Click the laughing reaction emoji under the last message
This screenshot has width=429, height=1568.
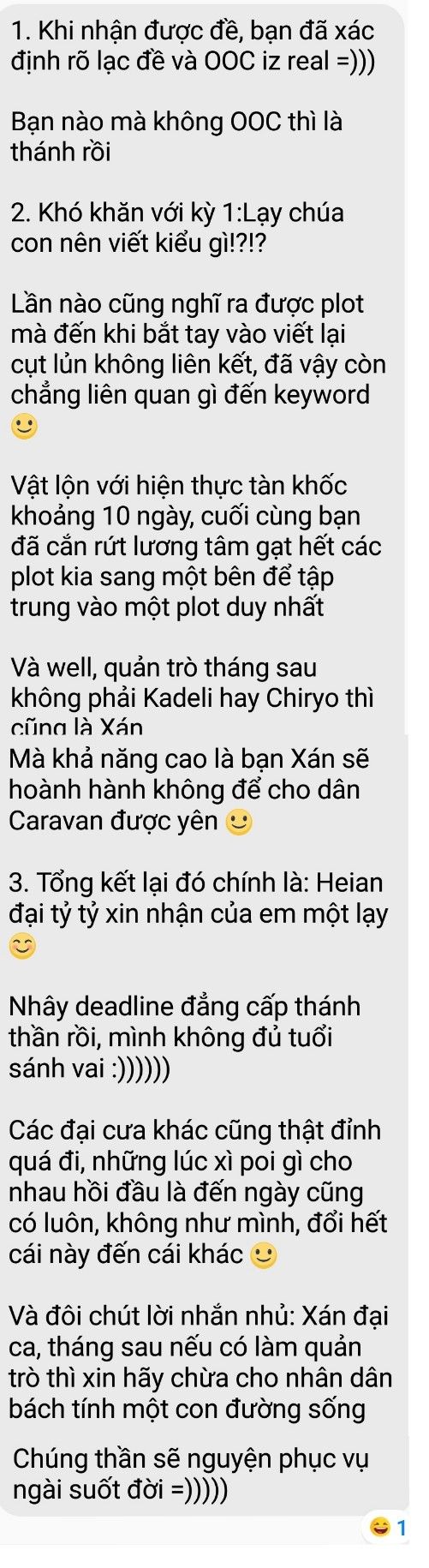[x=379, y=1526]
